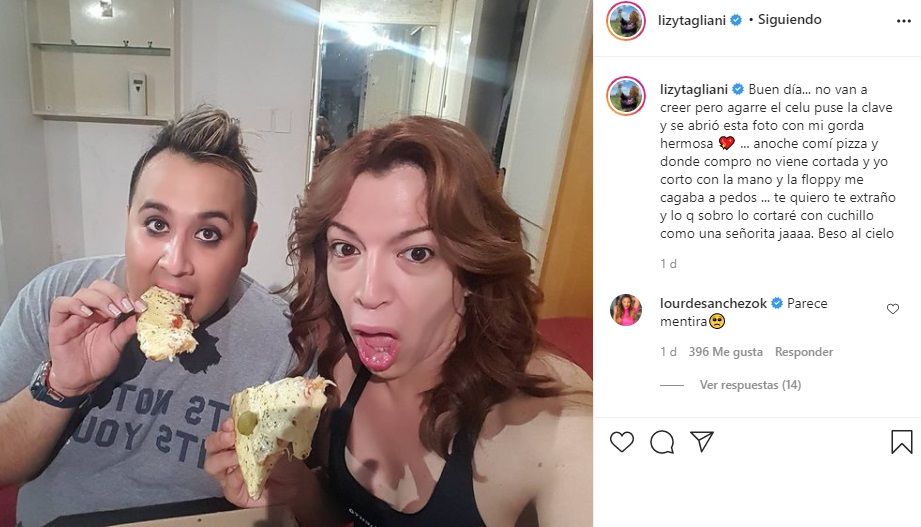The image size is (921, 527).
Task: View the 396 Me gusta likes list
Action: [725, 352]
